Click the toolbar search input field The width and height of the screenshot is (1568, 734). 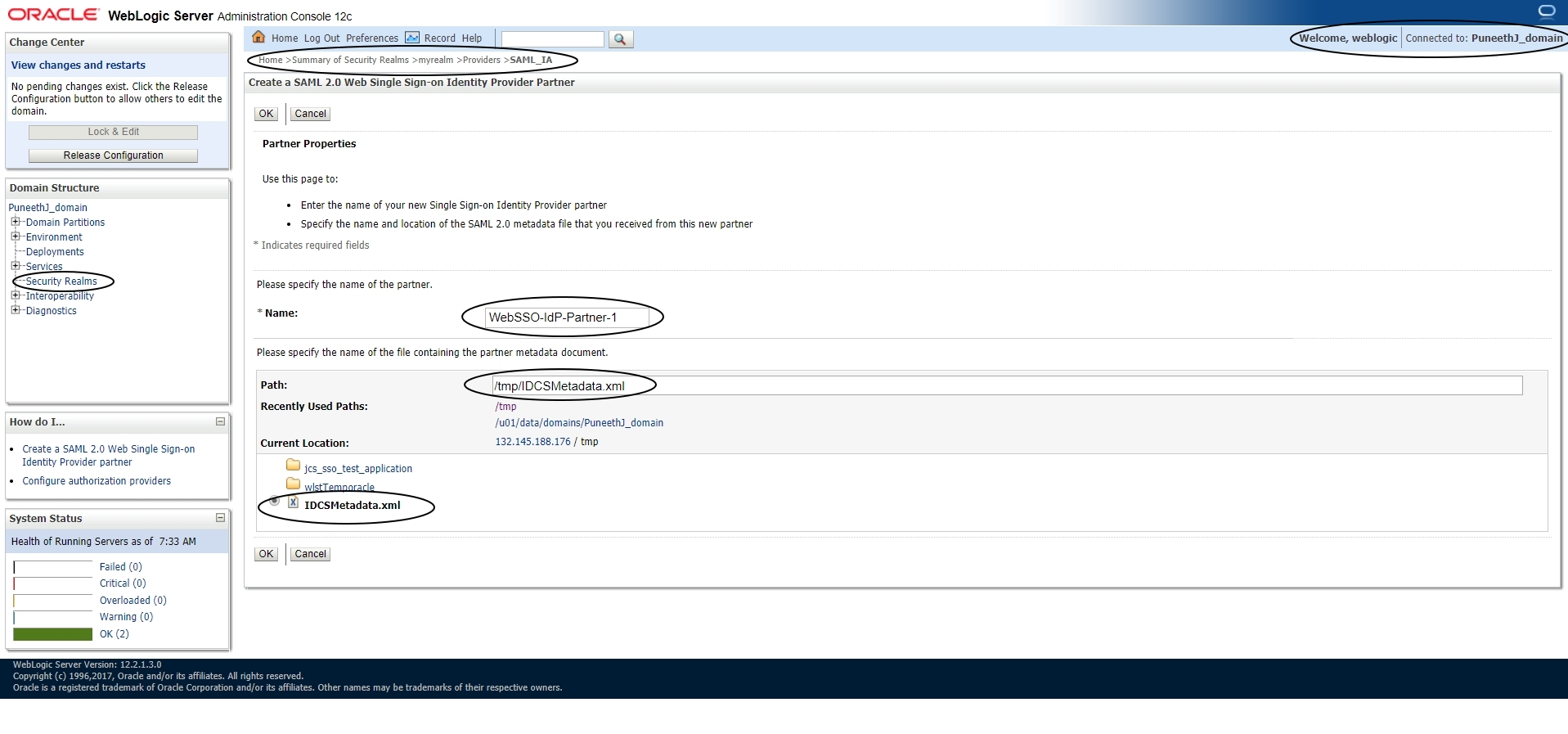pyautogui.click(x=552, y=39)
